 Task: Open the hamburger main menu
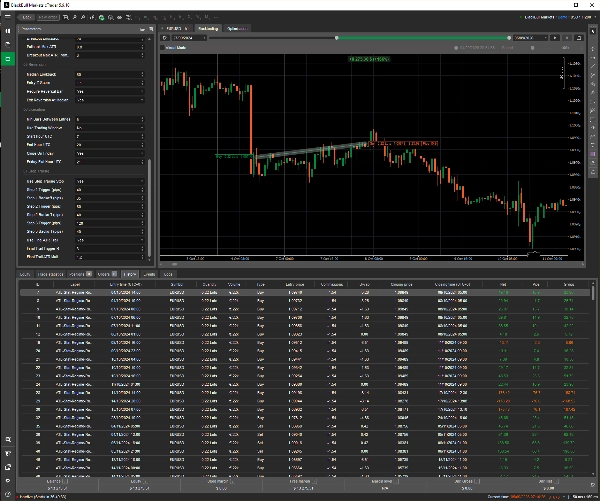click(8, 17)
